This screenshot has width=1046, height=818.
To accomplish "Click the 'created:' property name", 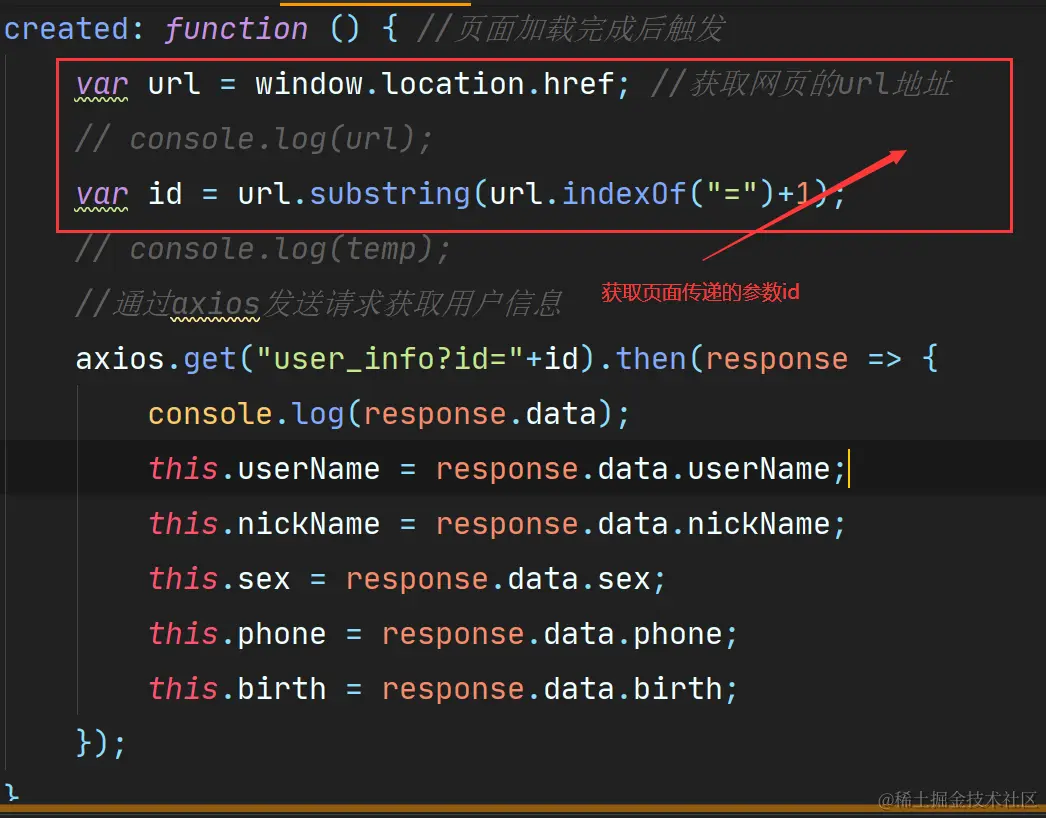I will 73,29.
